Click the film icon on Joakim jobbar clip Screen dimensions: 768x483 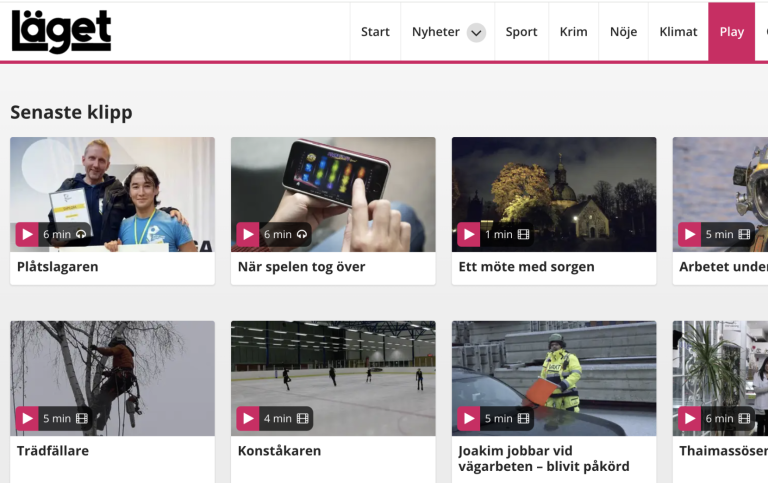pos(524,419)
